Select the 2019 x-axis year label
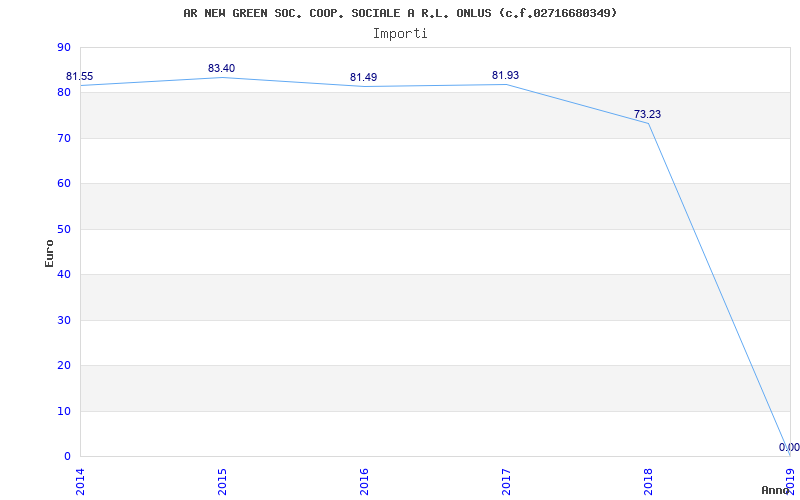Image resolution: width=800 pixels, height=500 pixels. point(790,482)
